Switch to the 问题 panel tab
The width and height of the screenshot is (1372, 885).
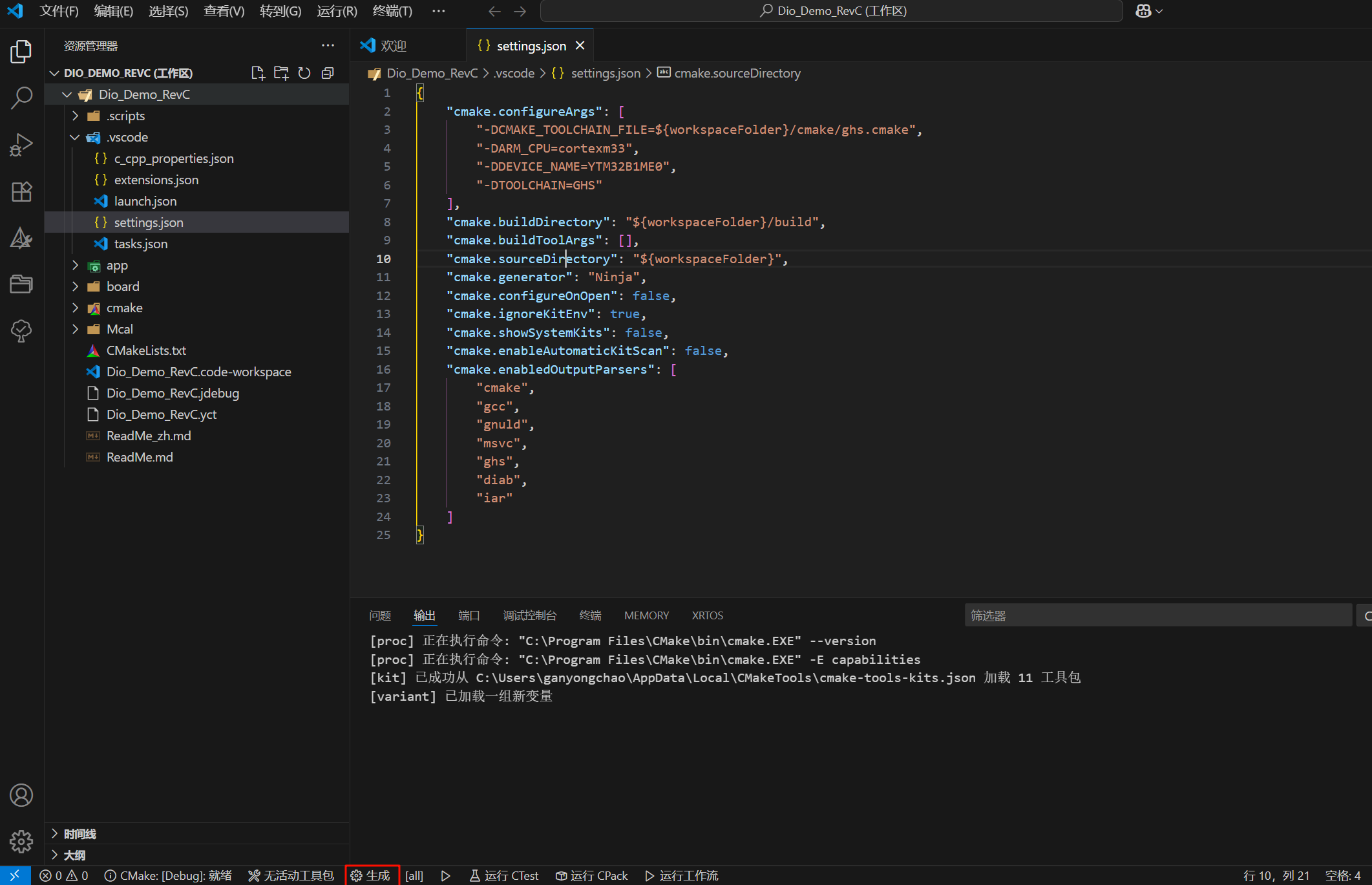pyautogui.click(x=380, y=615)
